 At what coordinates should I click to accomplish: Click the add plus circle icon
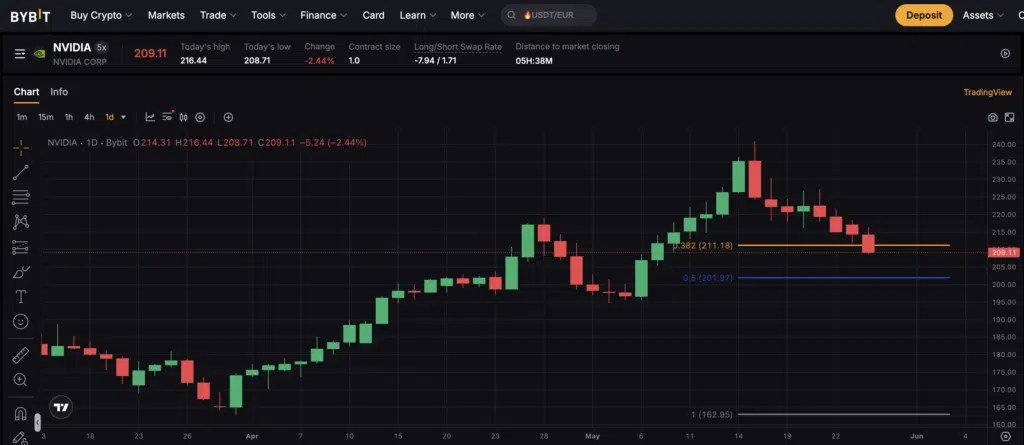click(x=228, y=117)
